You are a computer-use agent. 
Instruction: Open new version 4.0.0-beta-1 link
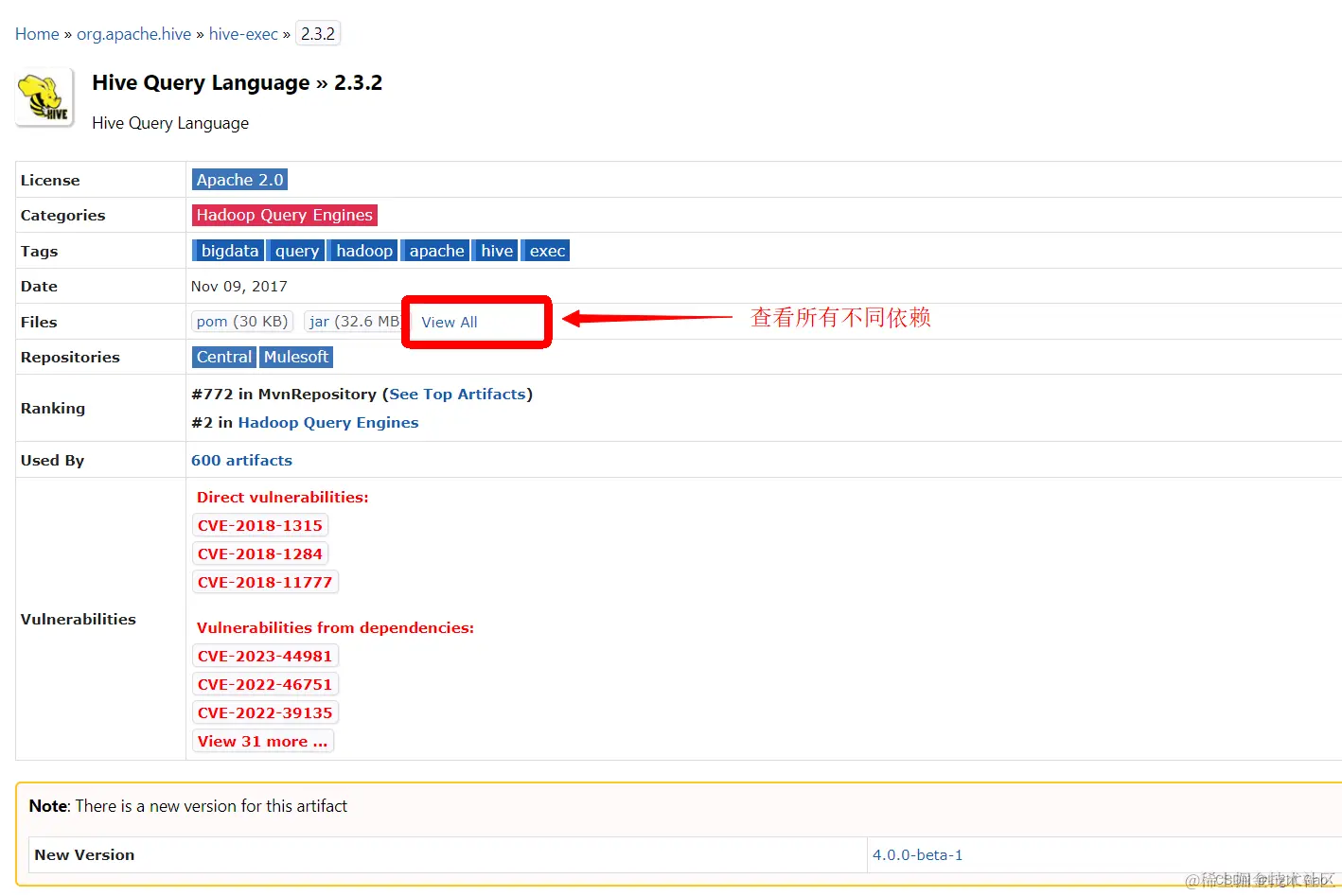pos(917,854)
